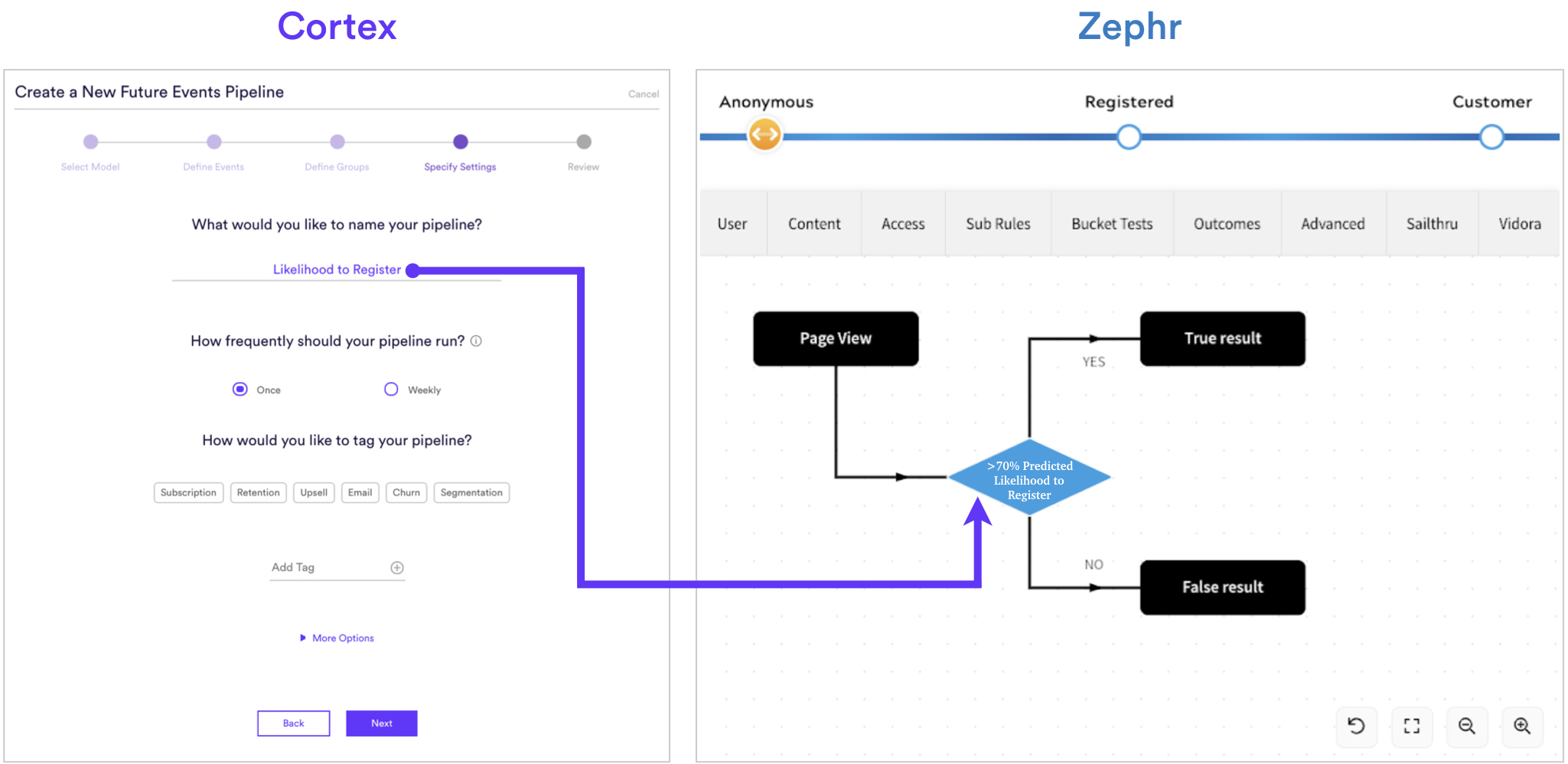Click the Back button in Cortex
Viewport: 1568px width, 764px height.
(x=294, y=723)
